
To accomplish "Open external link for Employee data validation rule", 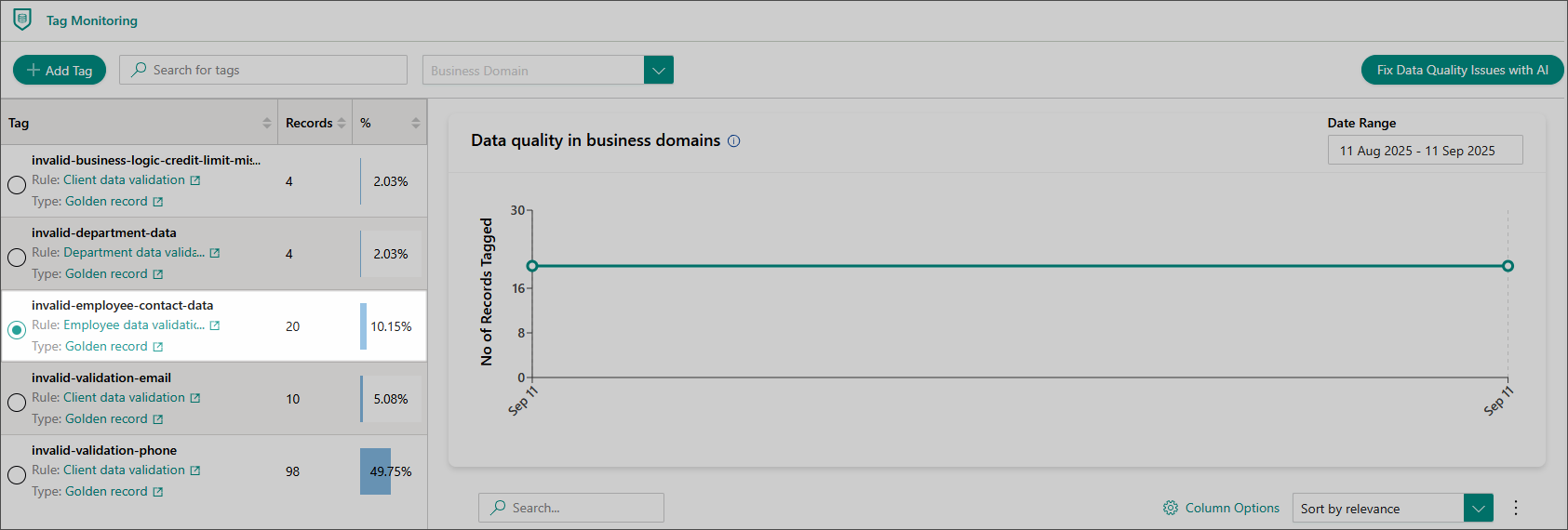I will coord(215,325).
